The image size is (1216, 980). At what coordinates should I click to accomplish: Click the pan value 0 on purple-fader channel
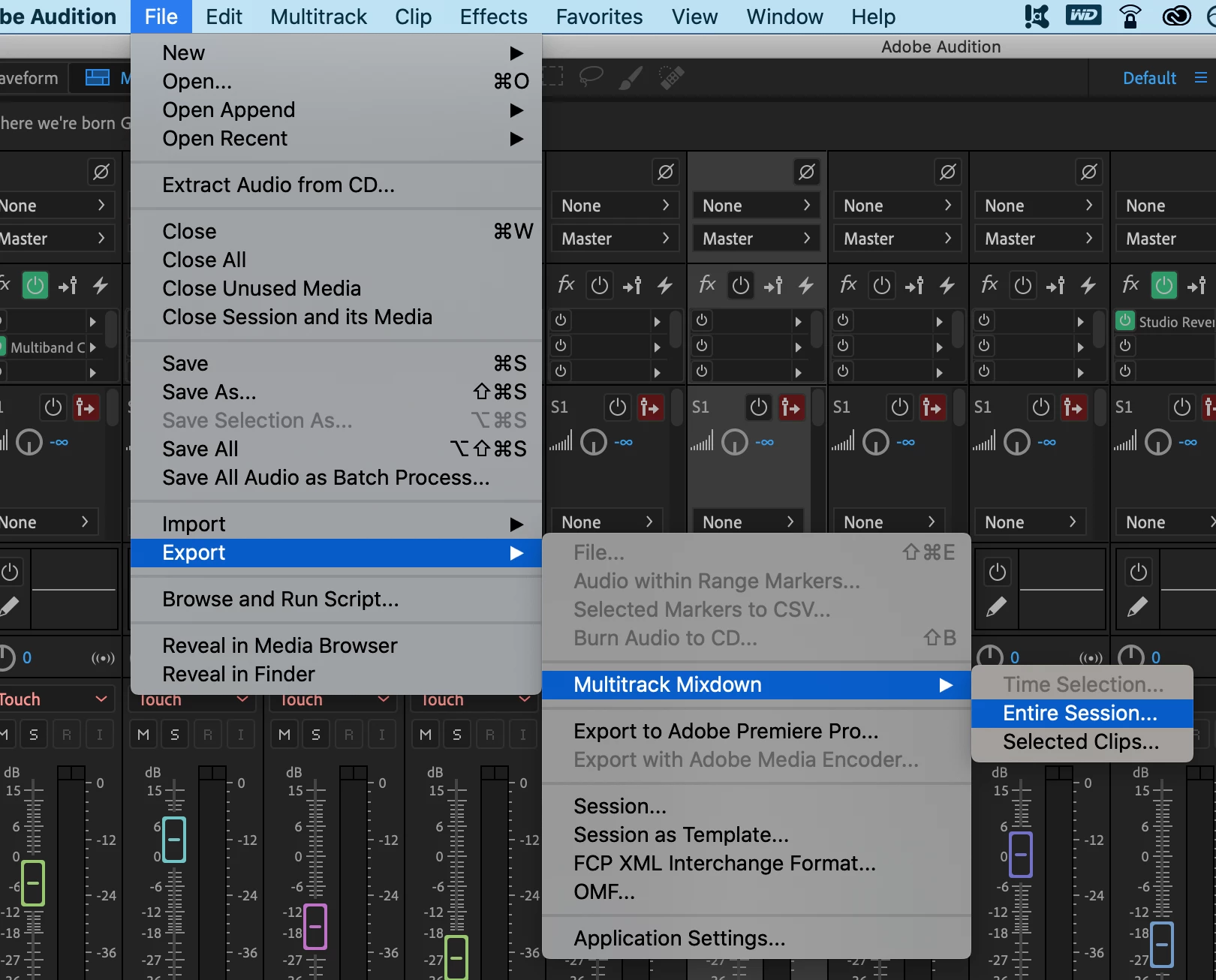click(1014, 657)
